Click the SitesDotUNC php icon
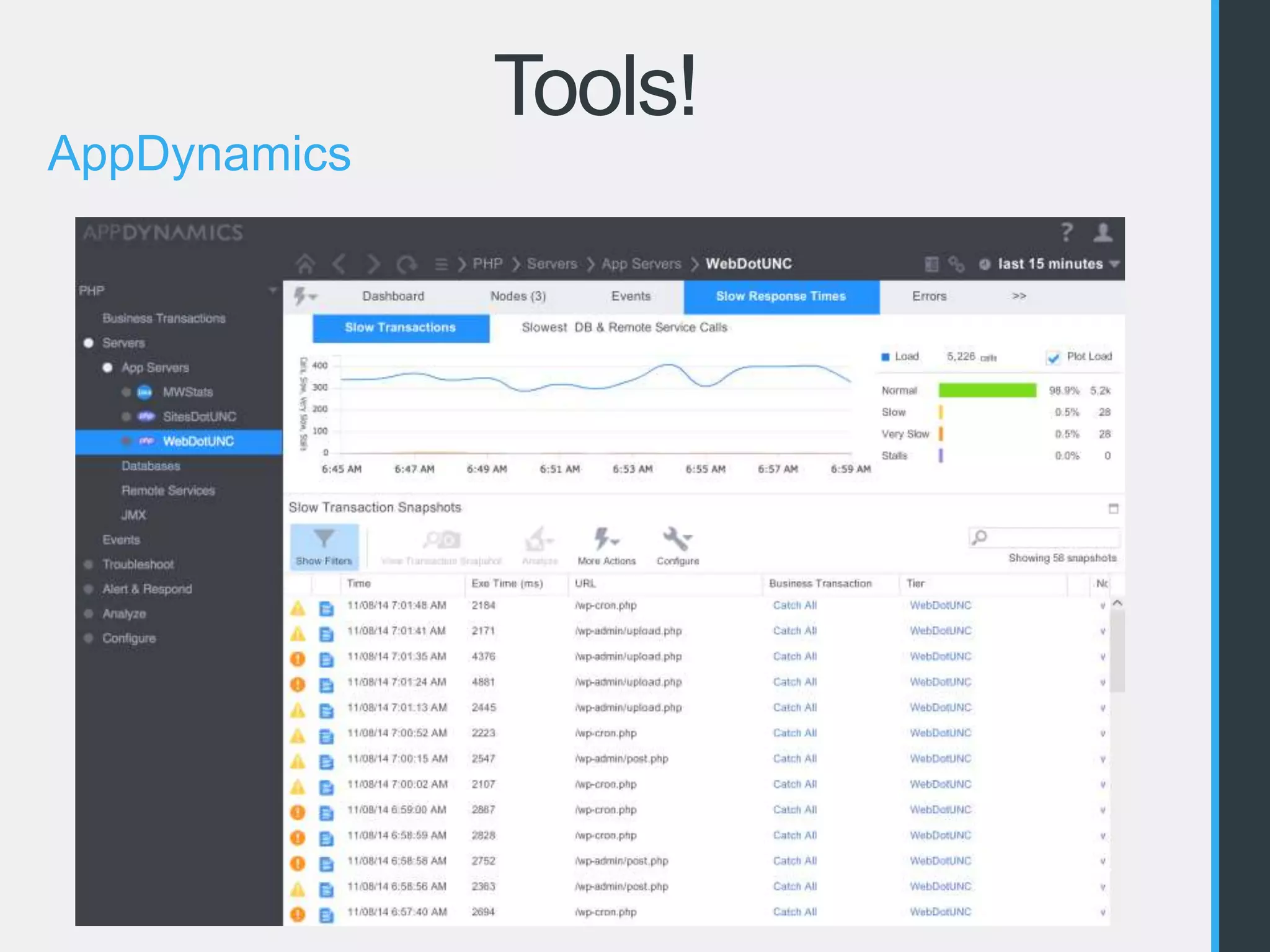1270x952 pixels. tap(146, 416)
